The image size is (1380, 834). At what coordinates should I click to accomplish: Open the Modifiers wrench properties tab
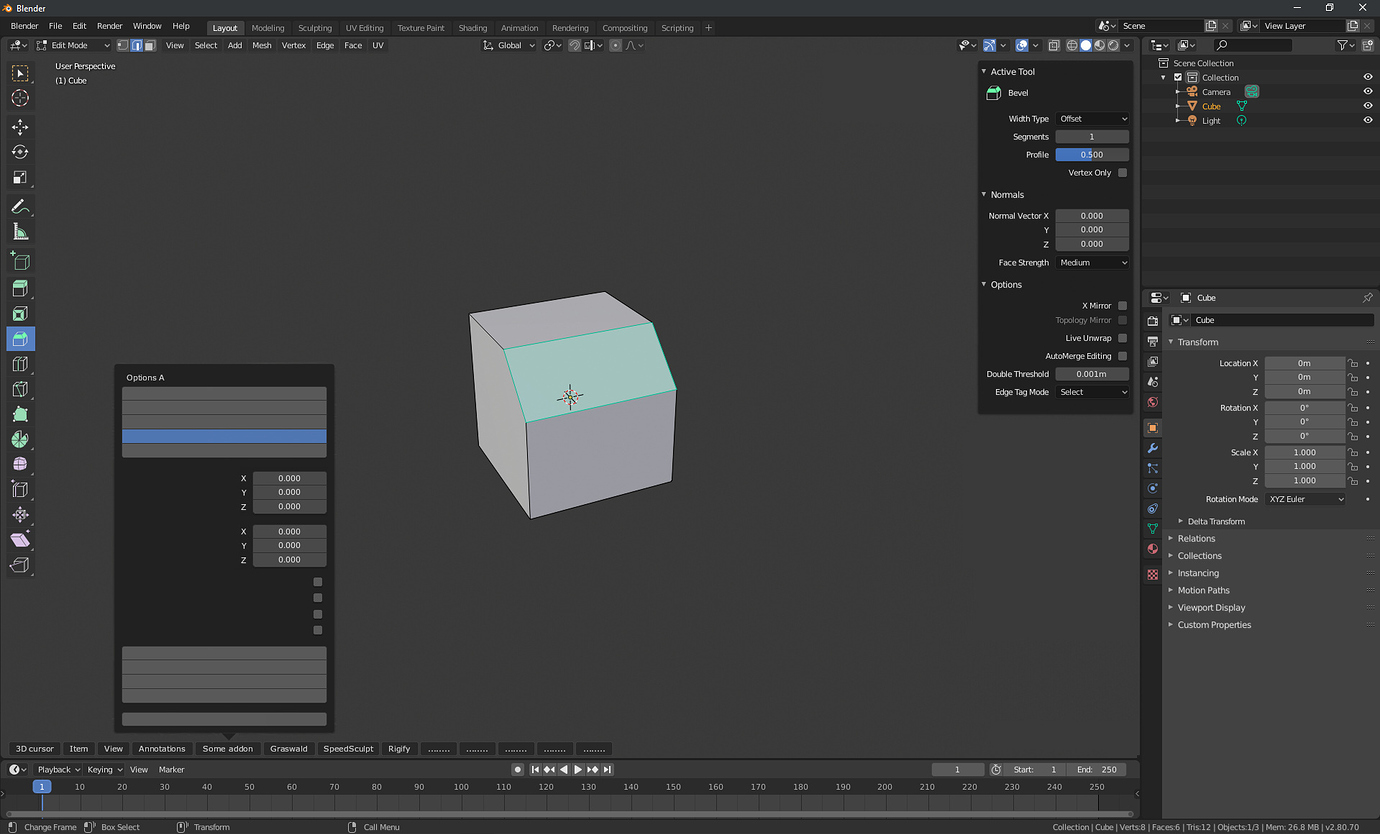(x=1152, y=448)
